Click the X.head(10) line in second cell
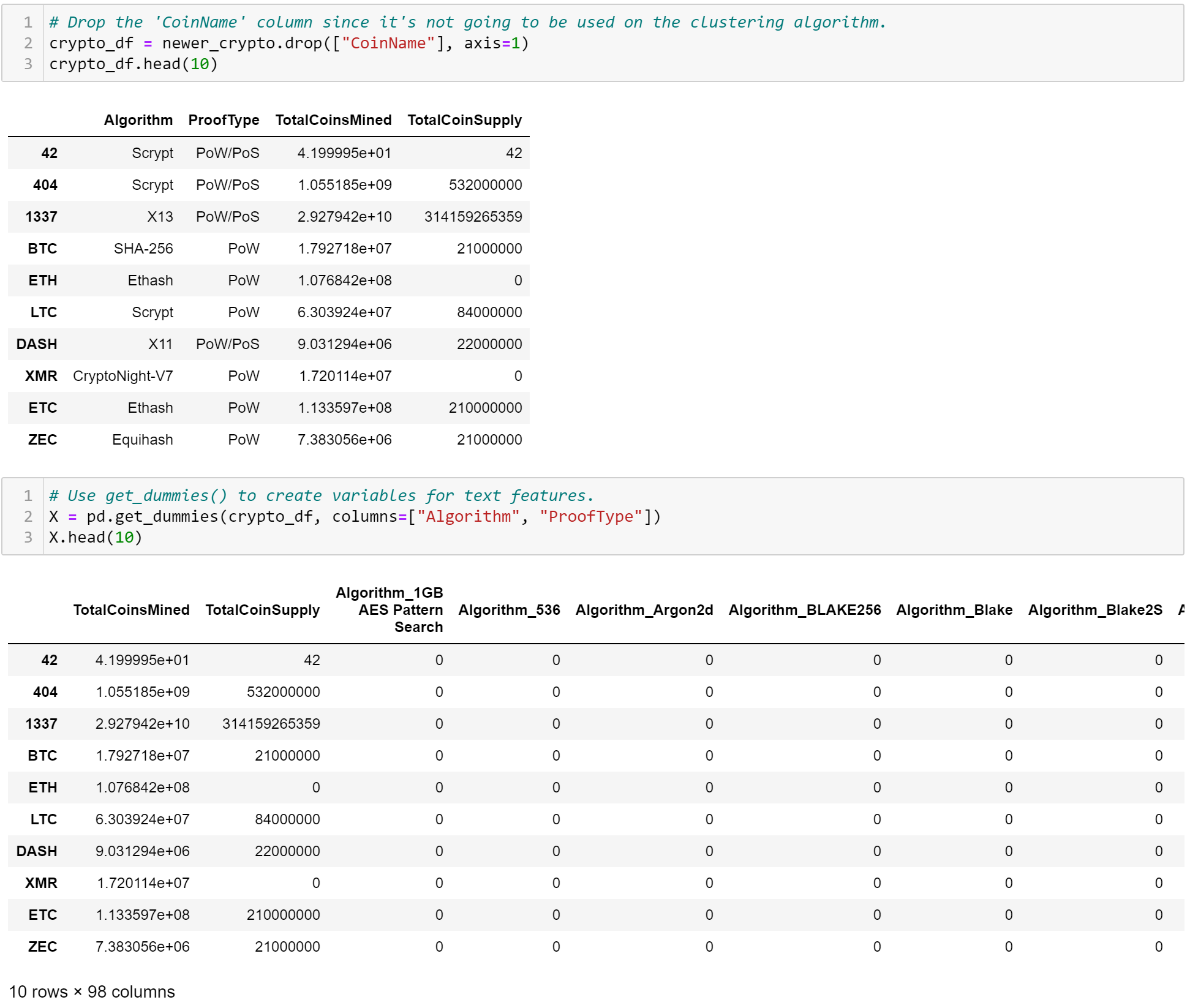 (x=96, y=538)
